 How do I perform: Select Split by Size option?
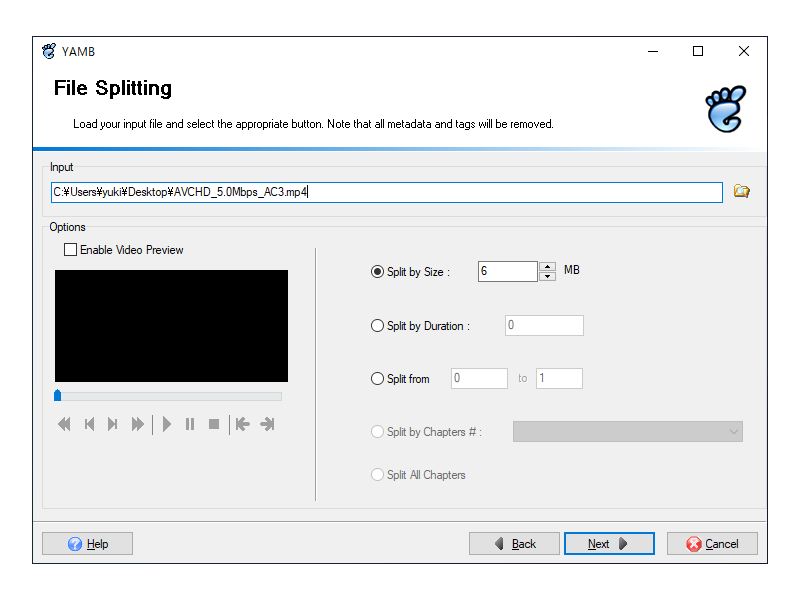pos(377,272)
